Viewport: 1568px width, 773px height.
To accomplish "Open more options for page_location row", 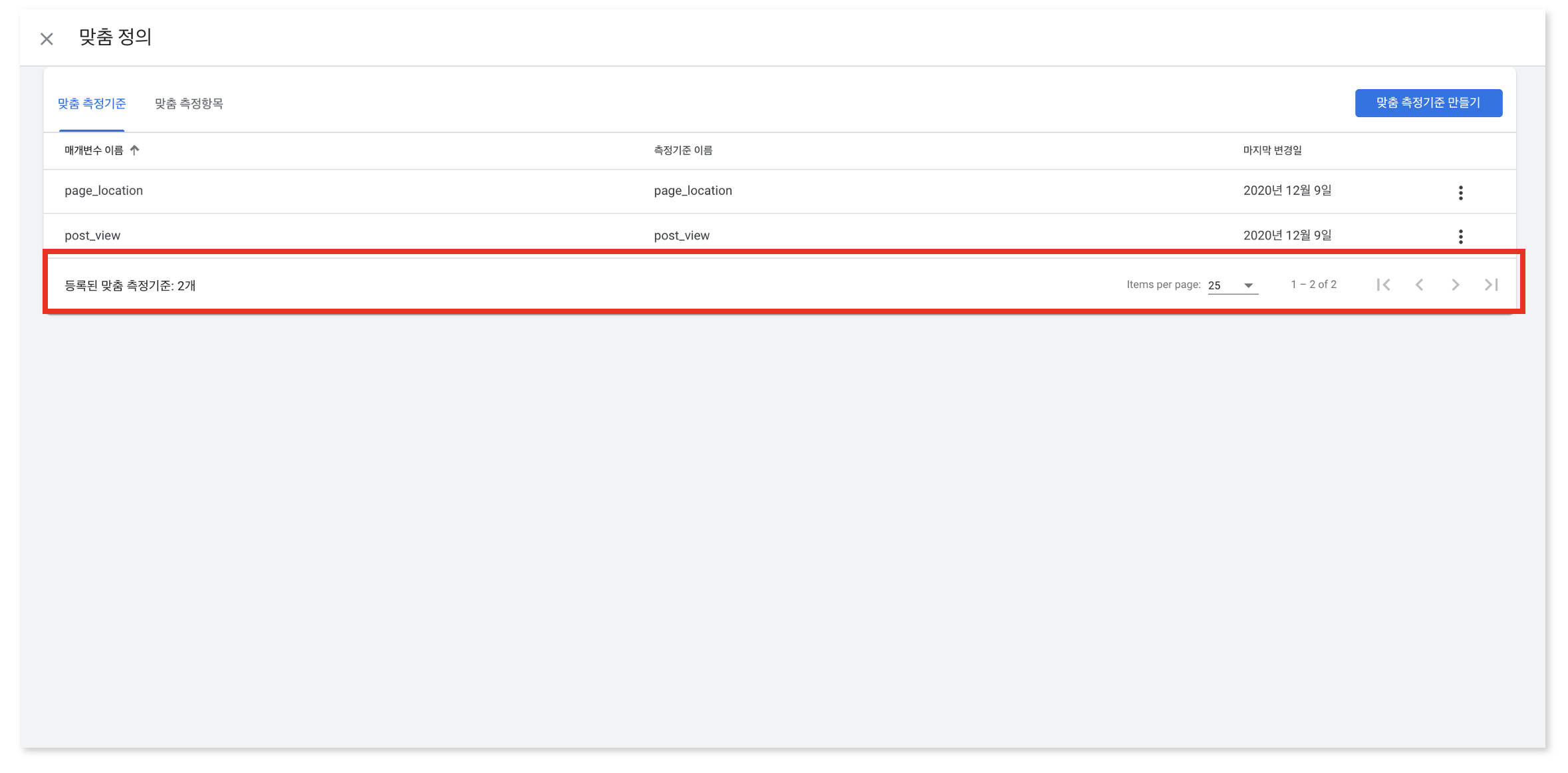I will [1460, 193].
